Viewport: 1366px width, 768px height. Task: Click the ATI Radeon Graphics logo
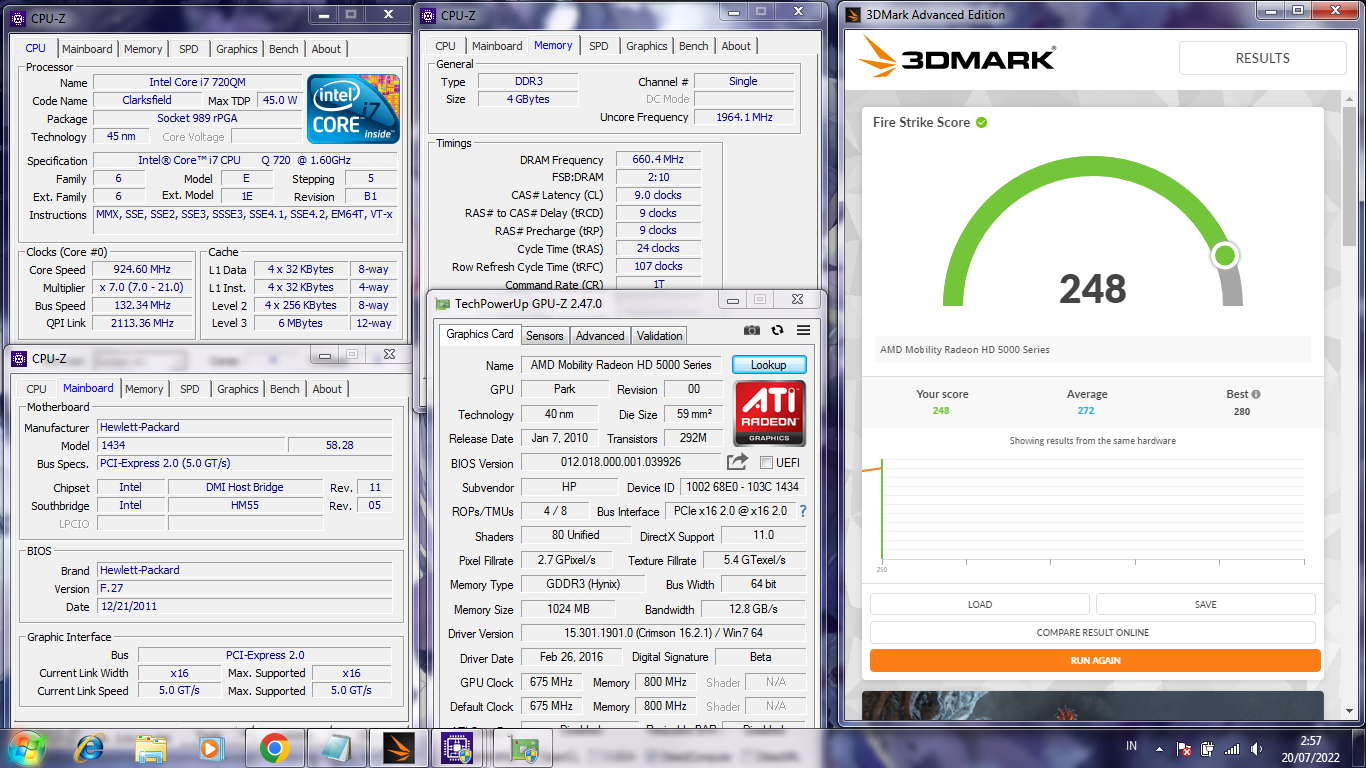pos(769,412)
